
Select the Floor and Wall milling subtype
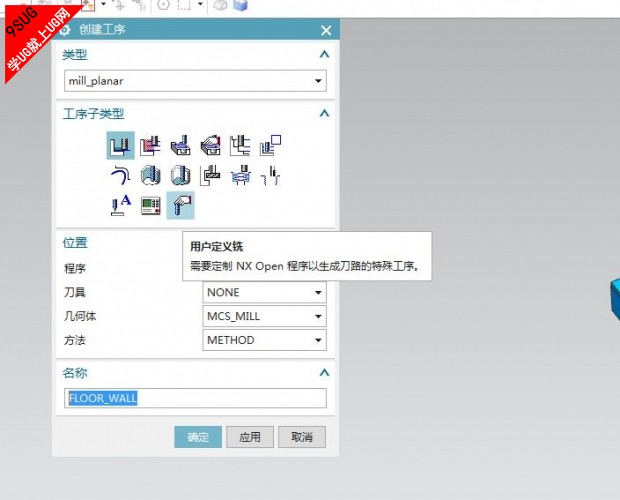pos(121,145)
